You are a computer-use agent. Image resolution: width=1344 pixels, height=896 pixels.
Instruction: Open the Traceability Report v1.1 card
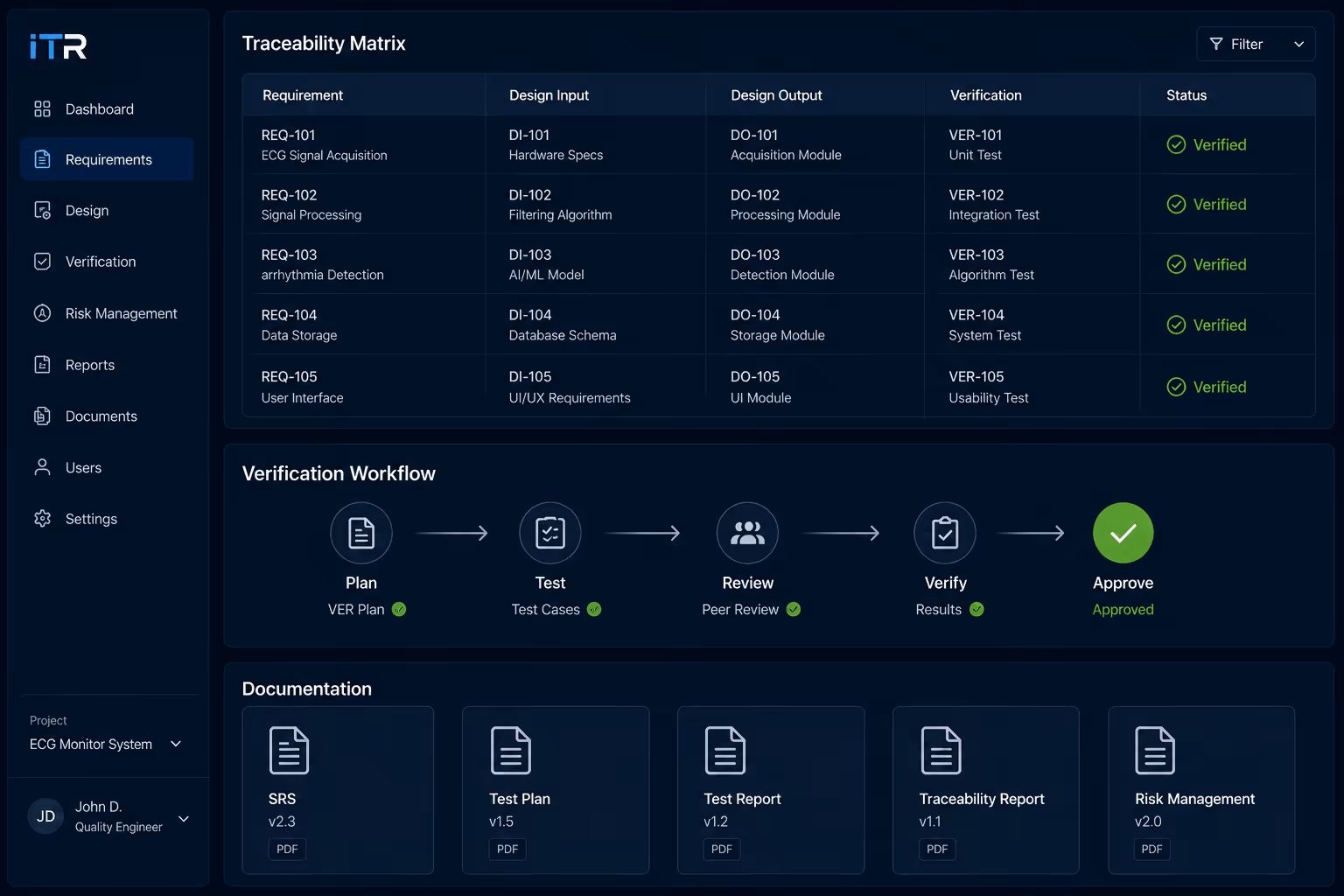click(x=985, y=790)
